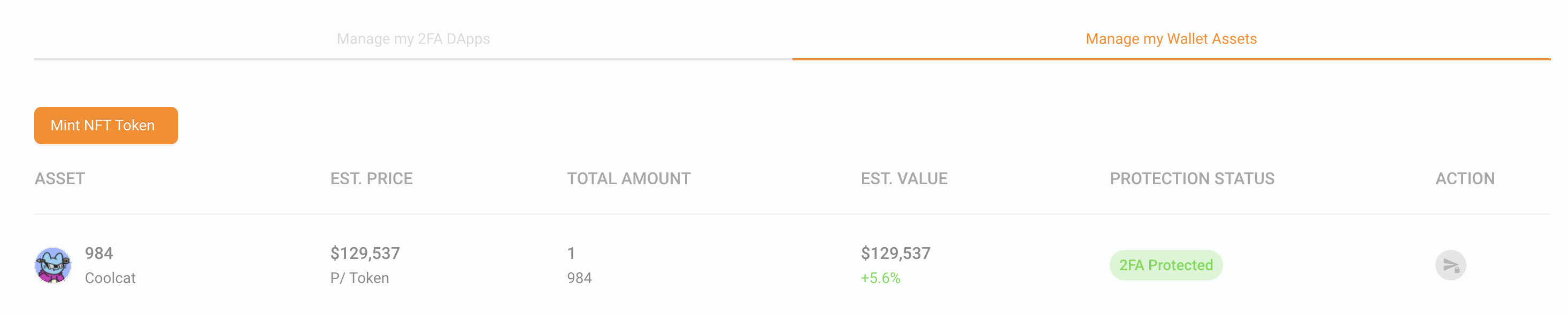Click the +5.6% change indicator
This screenshot has width=1568, height=314.
(880, 278)
